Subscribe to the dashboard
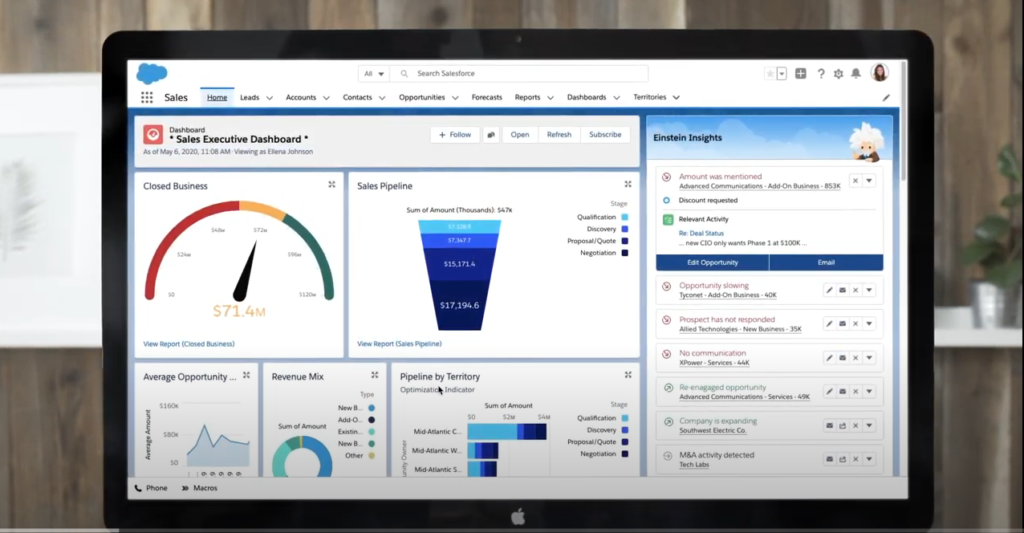This screenshot has width=1024, height=533. 605,135
